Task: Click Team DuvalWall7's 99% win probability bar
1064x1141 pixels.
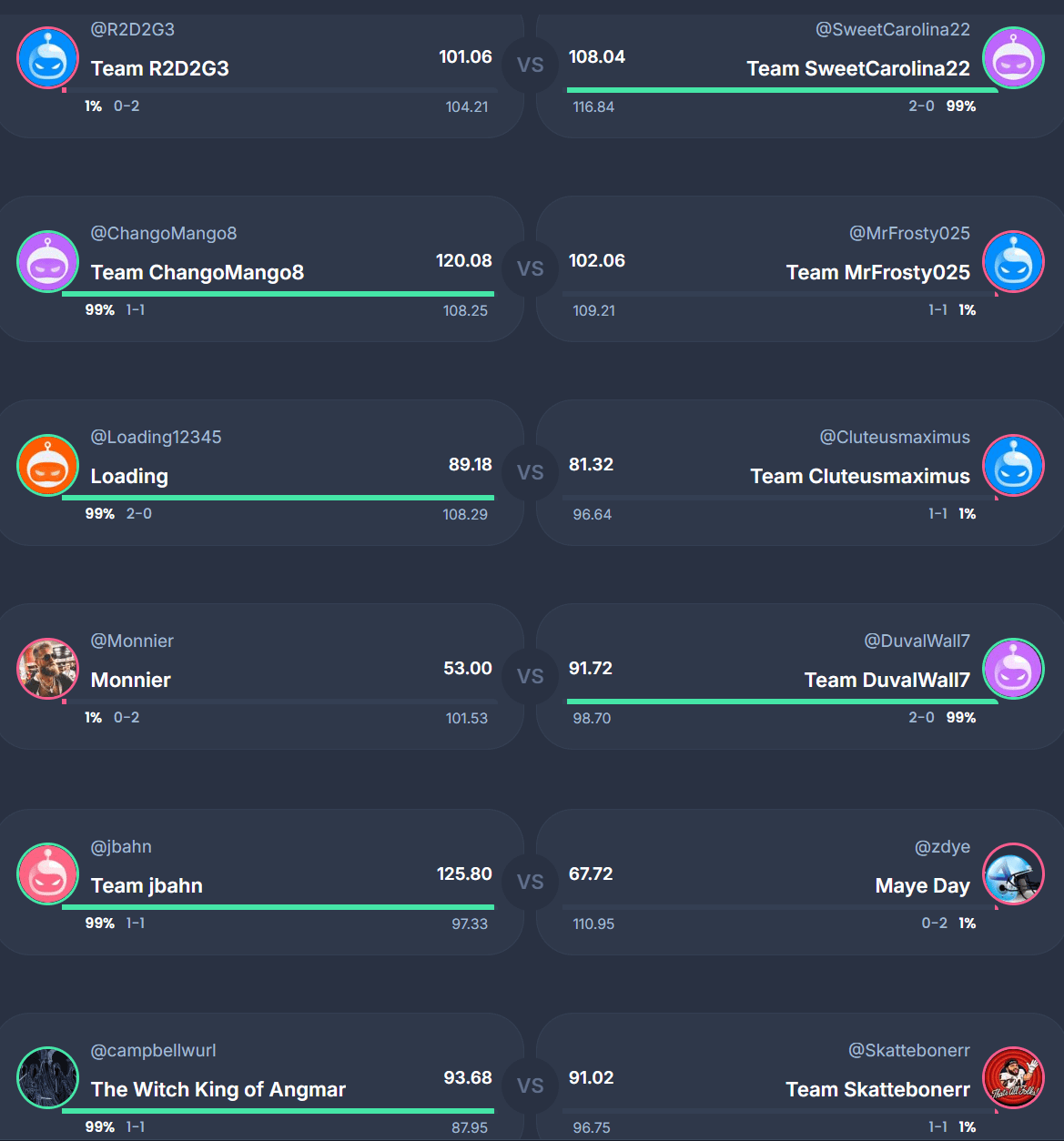Action: point(783,702)
